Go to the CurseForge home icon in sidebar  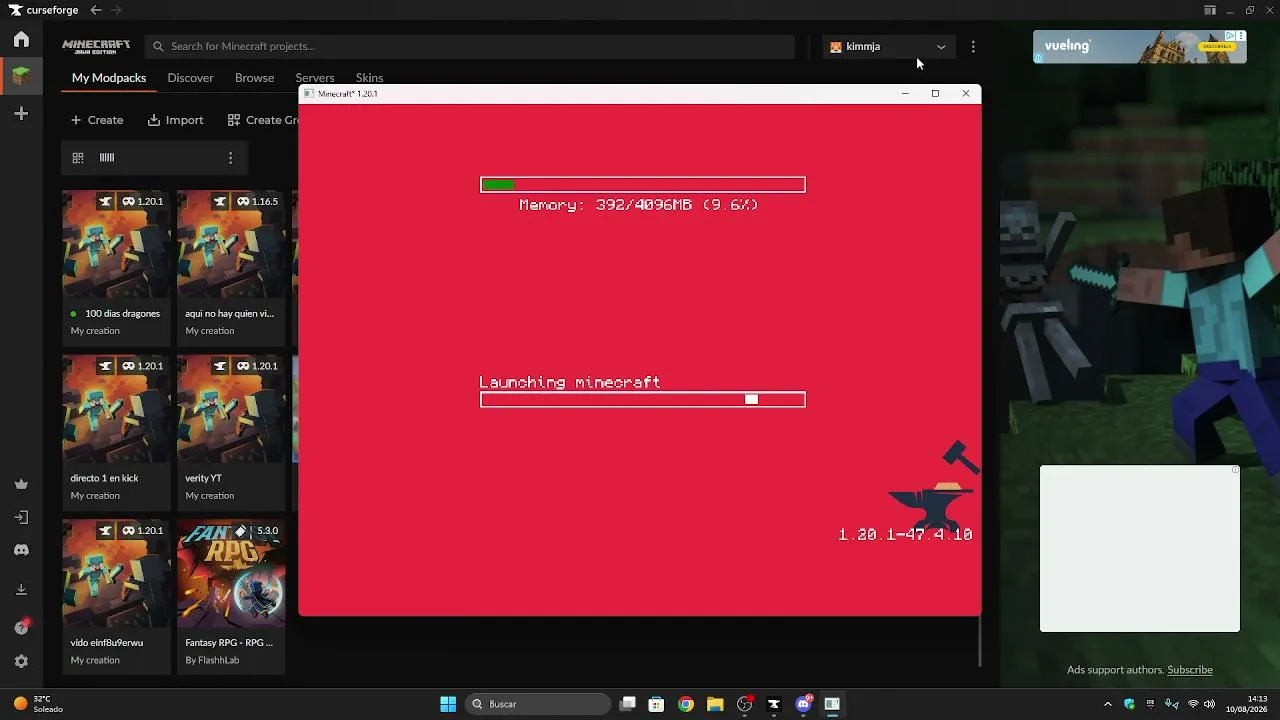click(21, 40)
